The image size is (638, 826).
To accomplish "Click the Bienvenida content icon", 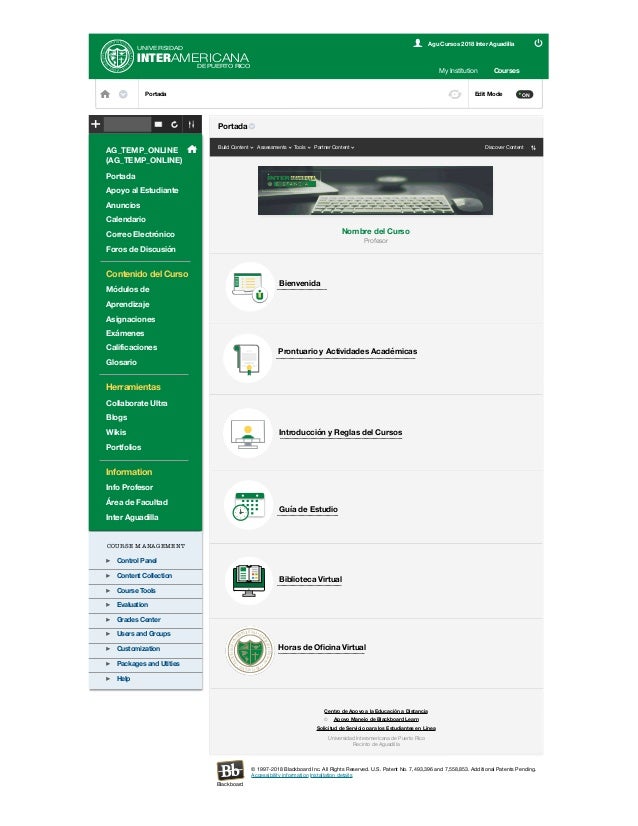I will 250,286.
